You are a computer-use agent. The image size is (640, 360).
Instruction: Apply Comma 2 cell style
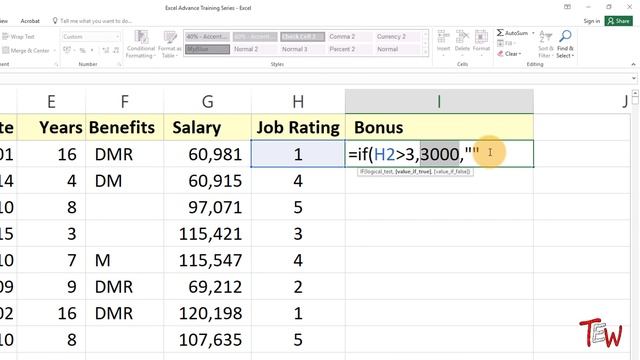point(350,37)
